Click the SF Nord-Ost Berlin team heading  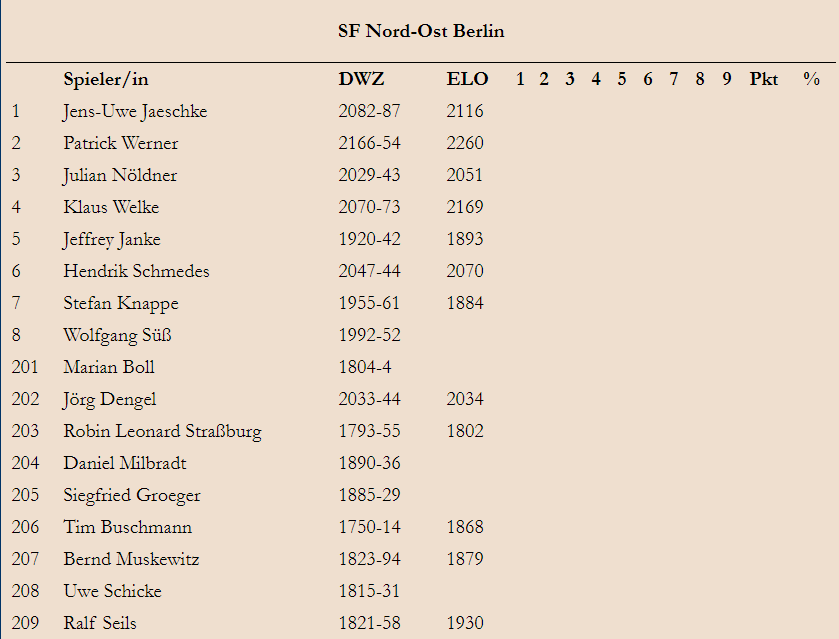[x=421, y=31]
